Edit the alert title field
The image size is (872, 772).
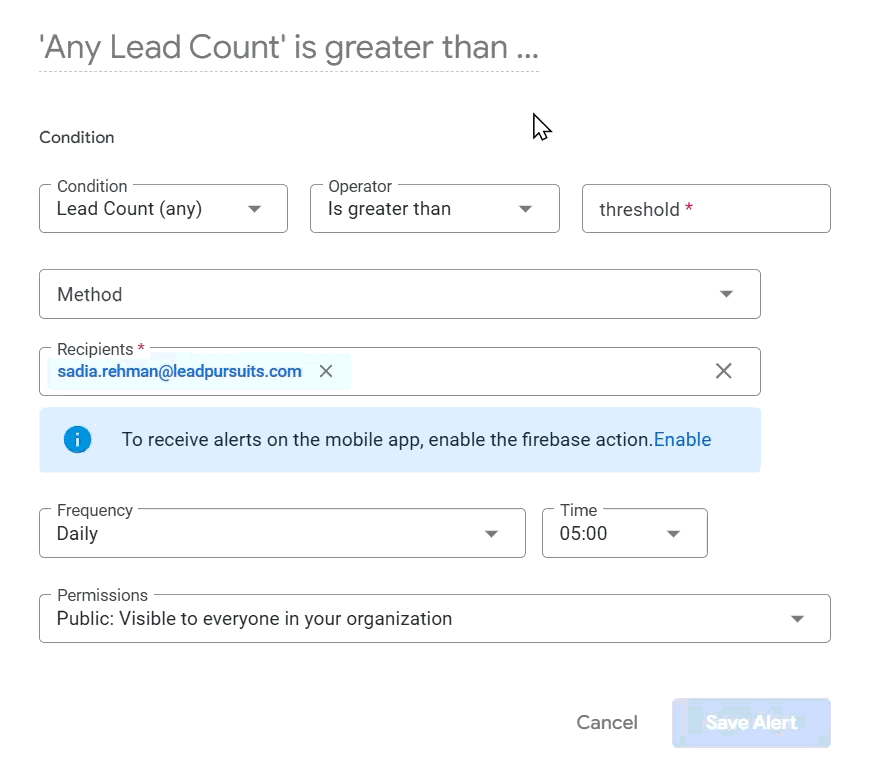click(289, 48)
